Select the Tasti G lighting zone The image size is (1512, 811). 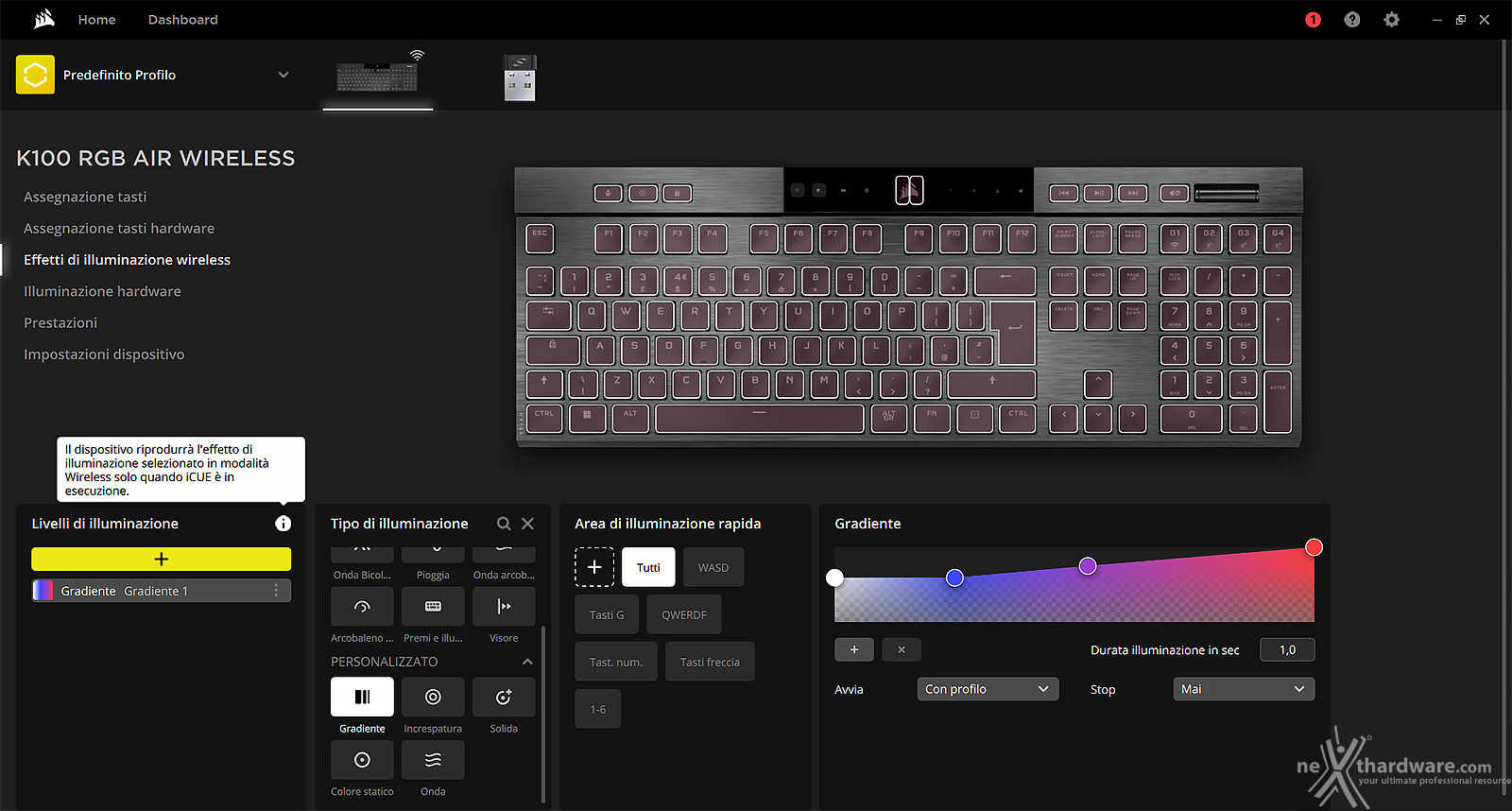tap(607, 614)
